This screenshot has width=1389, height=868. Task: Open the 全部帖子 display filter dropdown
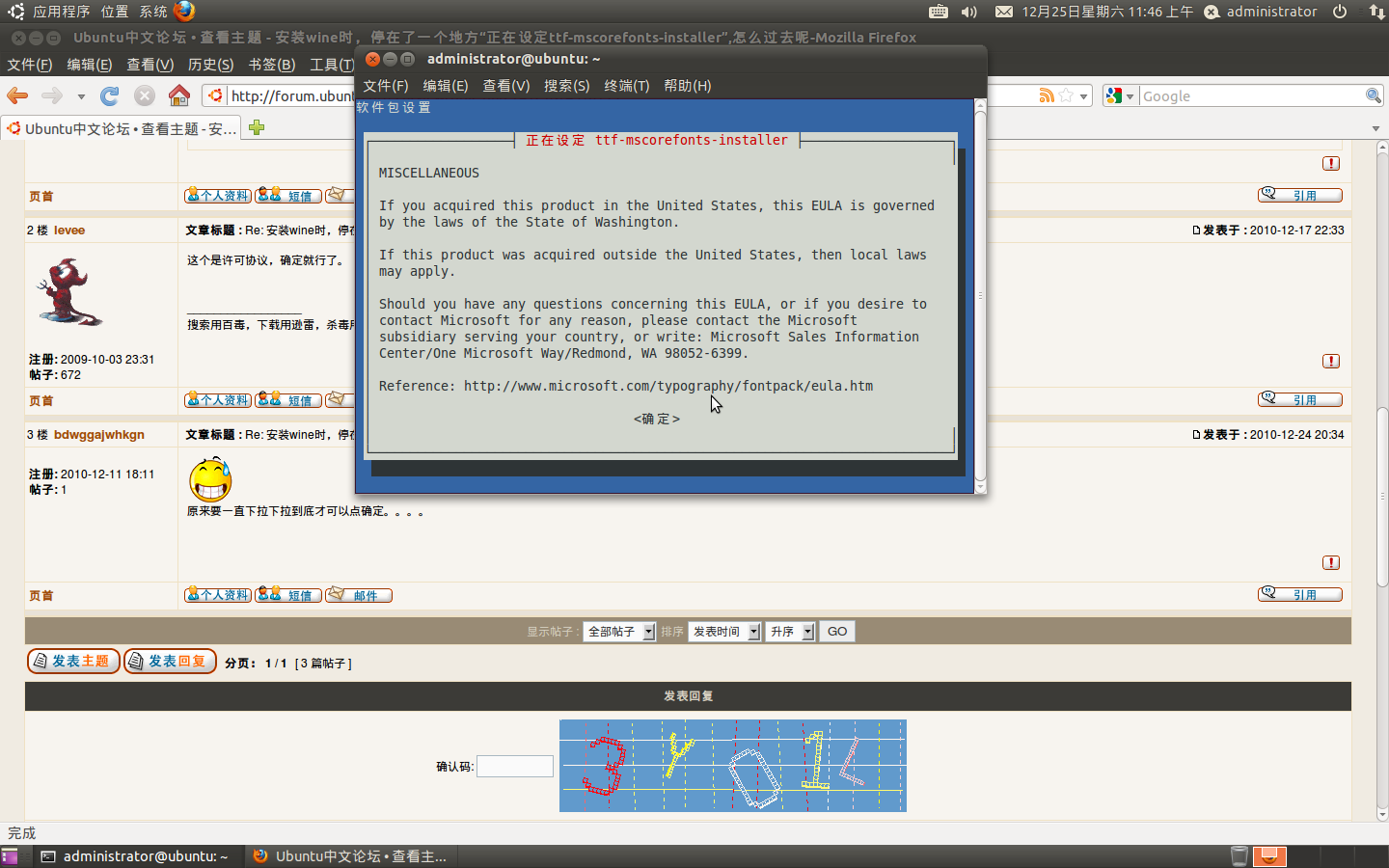pyautogui.click(x=619, y=632)
